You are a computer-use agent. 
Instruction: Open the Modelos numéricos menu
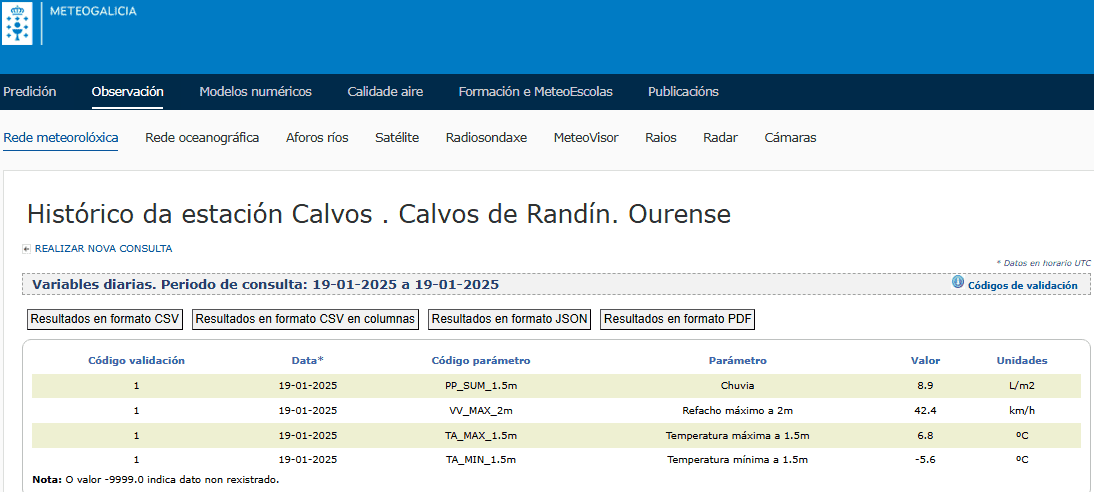(x=255, y=92)
